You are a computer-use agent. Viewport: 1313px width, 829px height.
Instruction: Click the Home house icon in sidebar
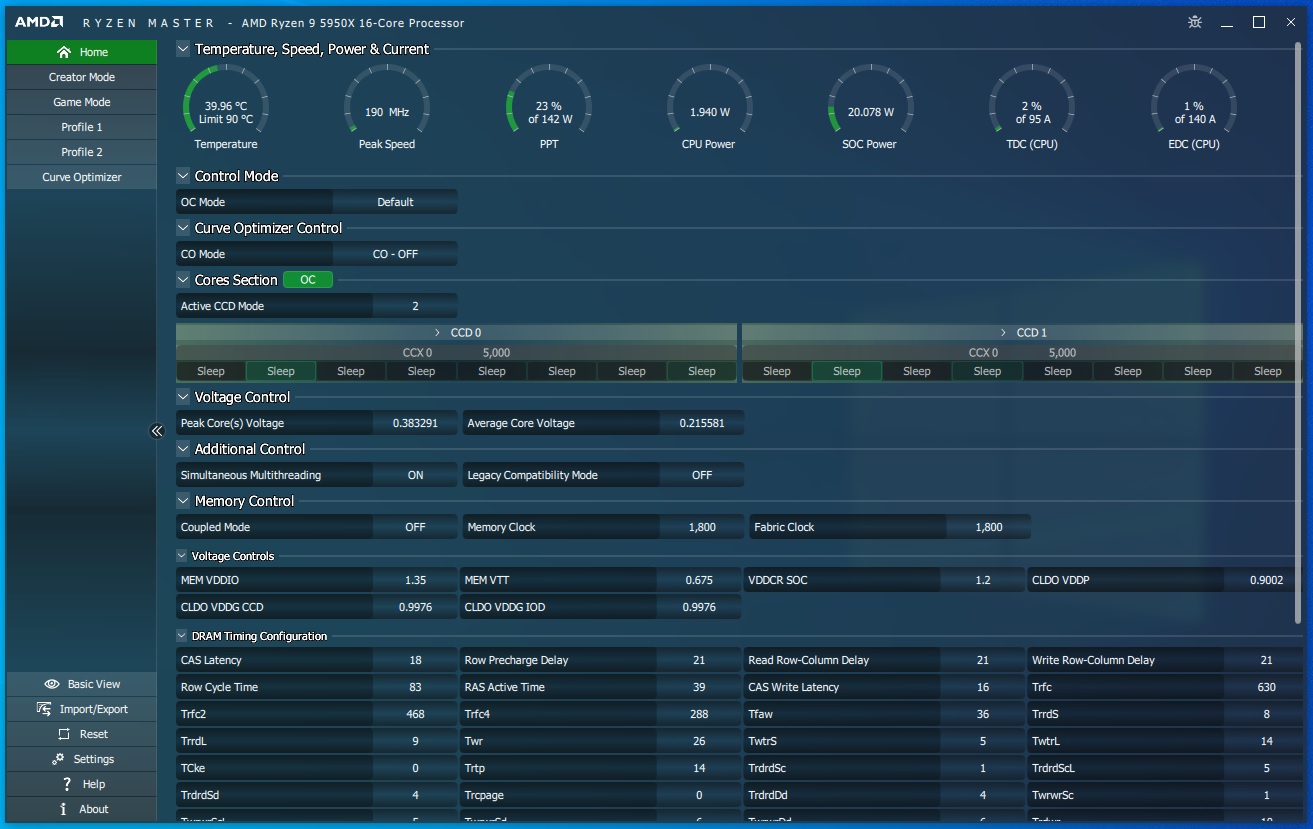pos(64,52)
